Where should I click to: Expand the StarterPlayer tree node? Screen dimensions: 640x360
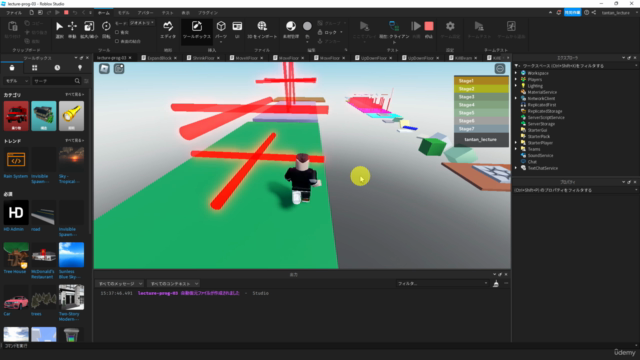click(516, 143)
